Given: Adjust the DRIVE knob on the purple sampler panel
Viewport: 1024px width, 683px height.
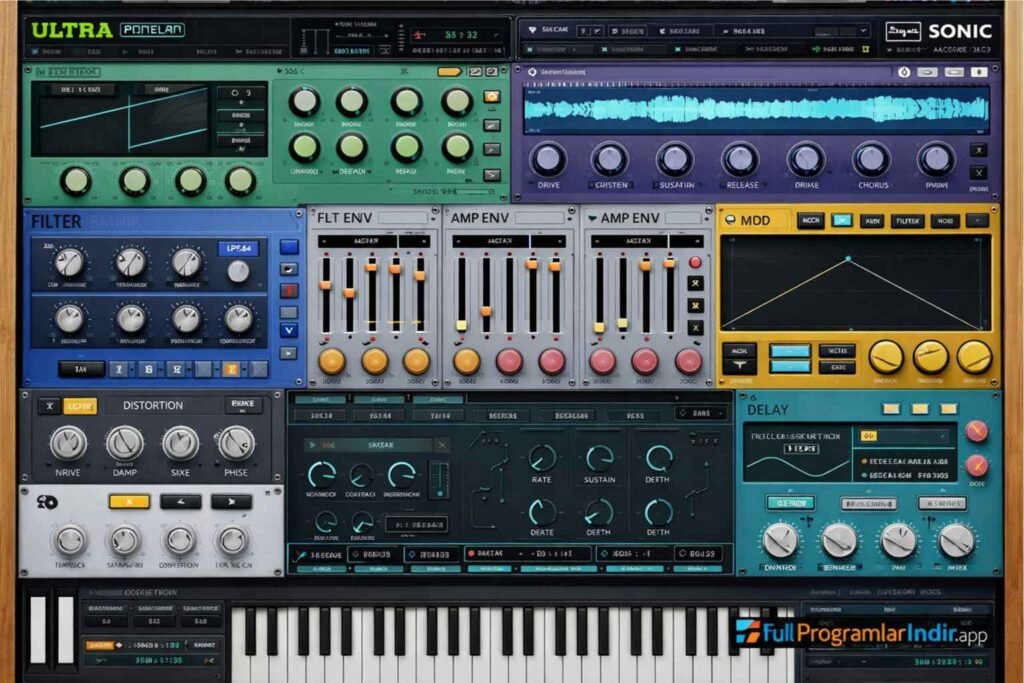Looking at the screenshot, I should [546, 160].
